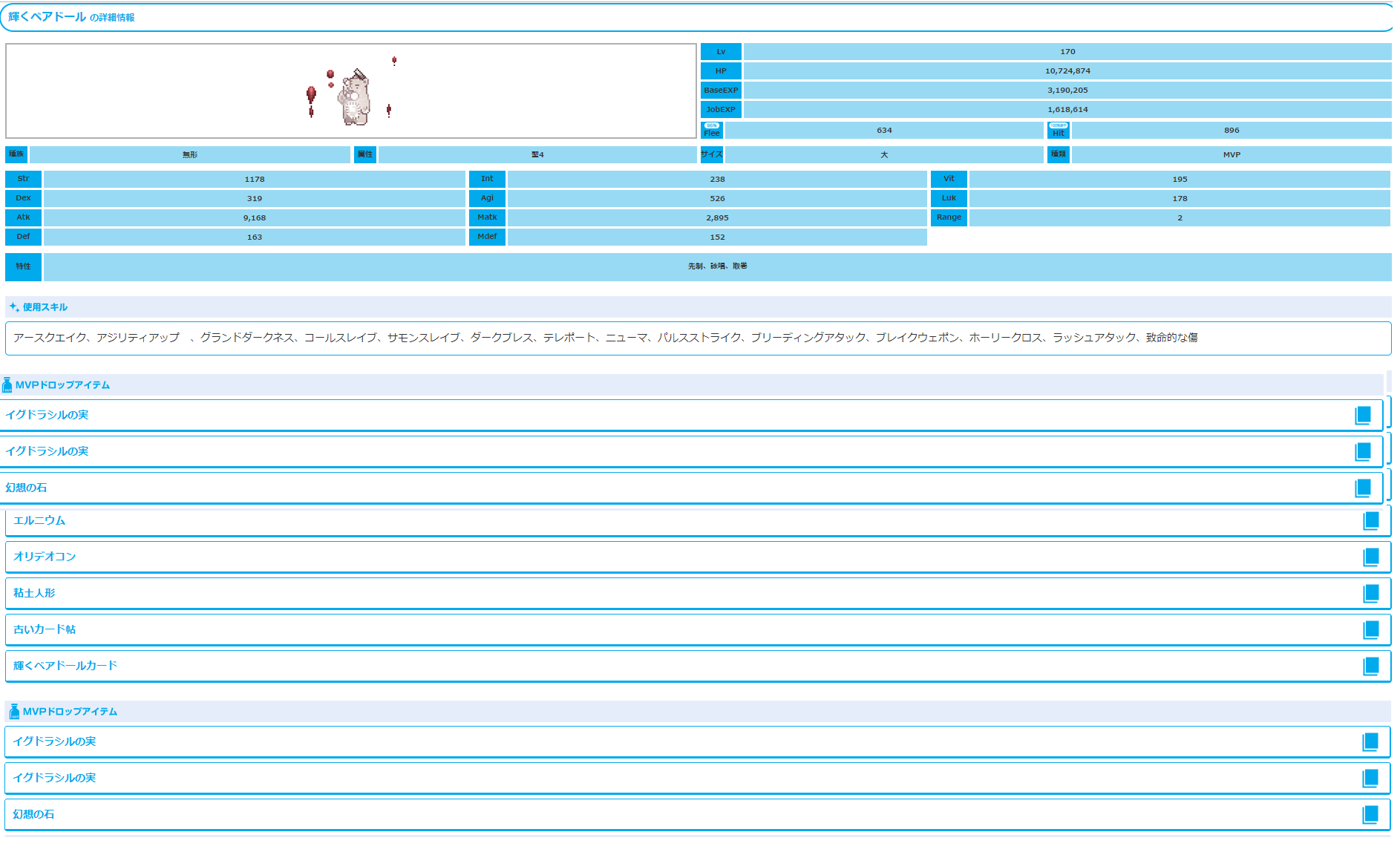Open book icon for 輝くベアドールカード
1400x855 pixels.
1370,666
